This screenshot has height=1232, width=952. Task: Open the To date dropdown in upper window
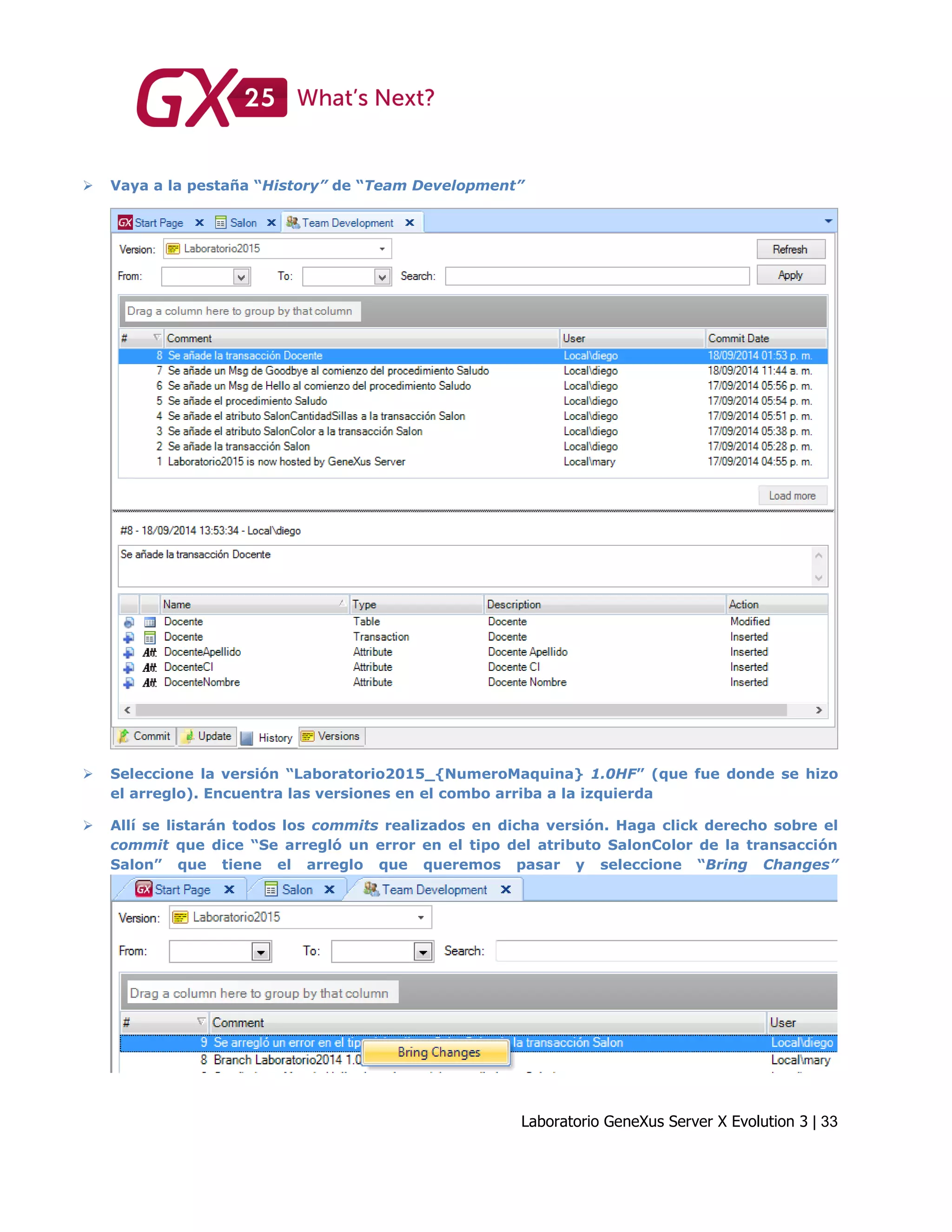(x=382, y=277)
